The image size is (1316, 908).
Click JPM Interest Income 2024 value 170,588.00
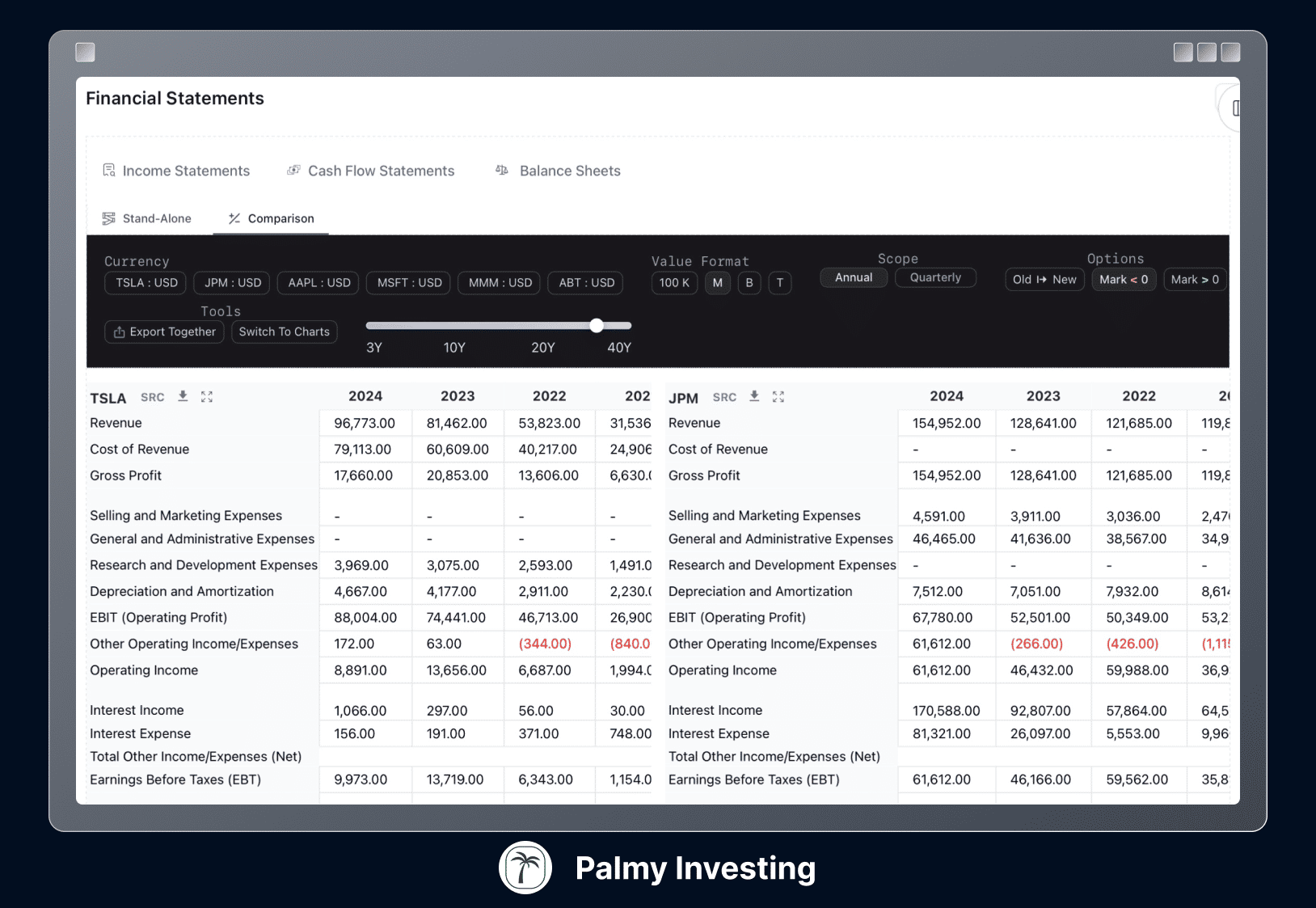pyautogui.click(x=947, y=711)
